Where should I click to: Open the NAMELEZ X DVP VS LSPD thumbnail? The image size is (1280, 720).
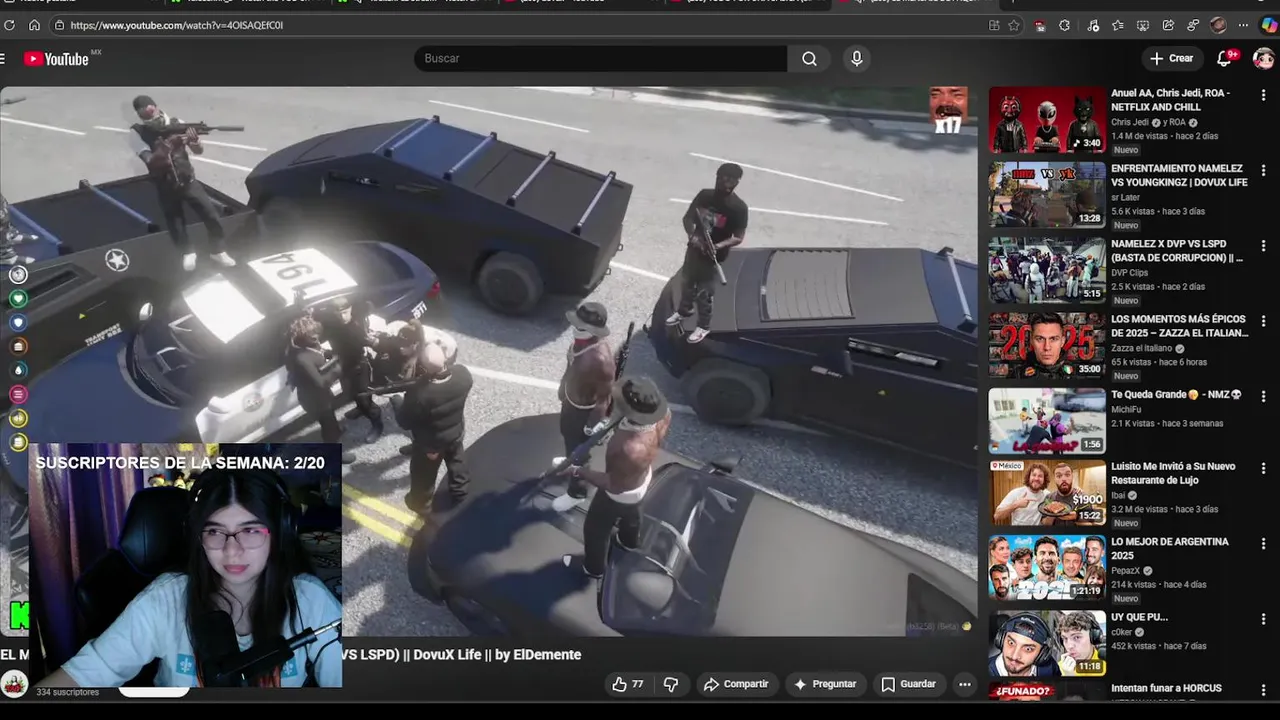[x=1047, y=270]
